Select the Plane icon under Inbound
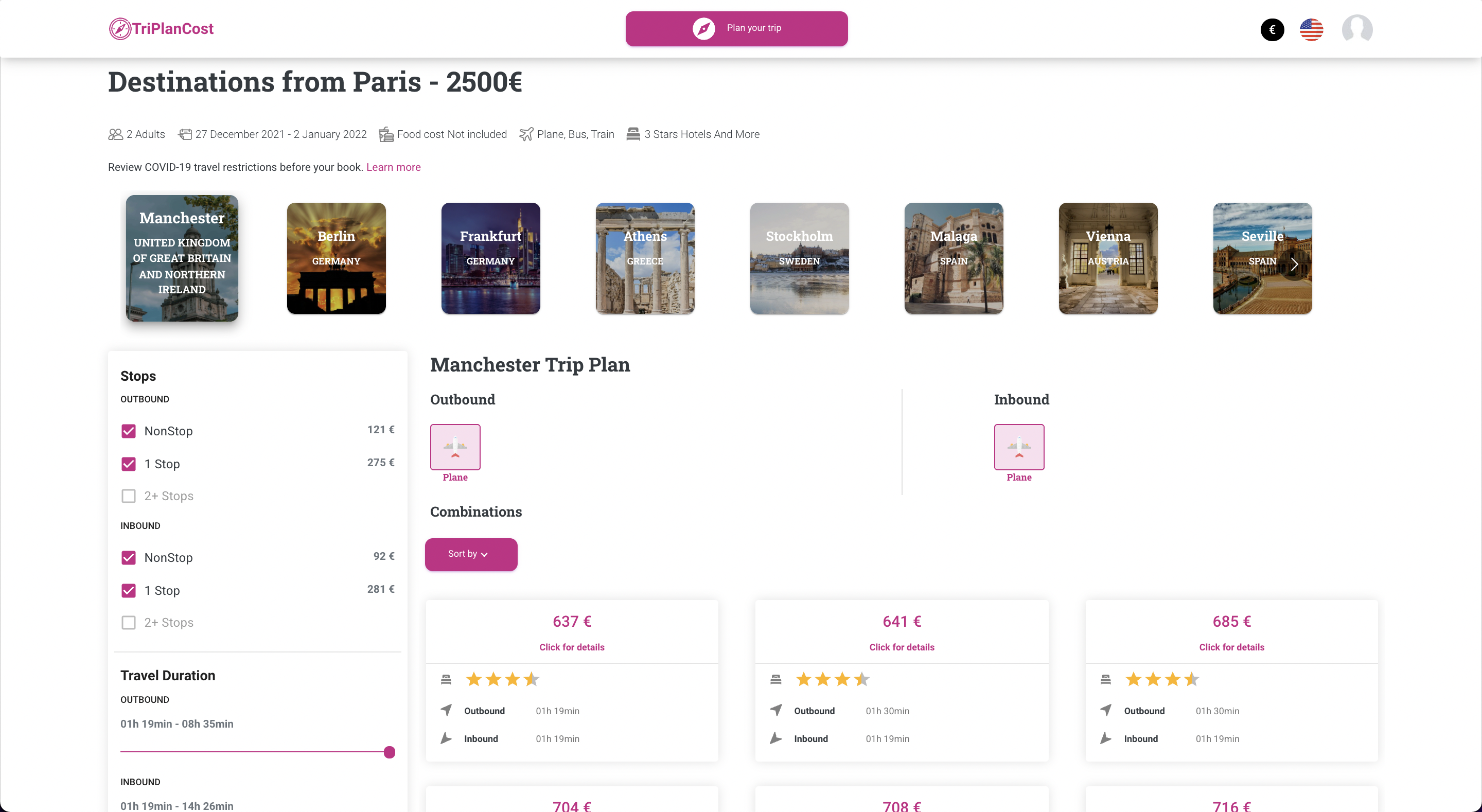This screenshot has height=812, width=1482. pyautogui.click(x=1019, y=447)
